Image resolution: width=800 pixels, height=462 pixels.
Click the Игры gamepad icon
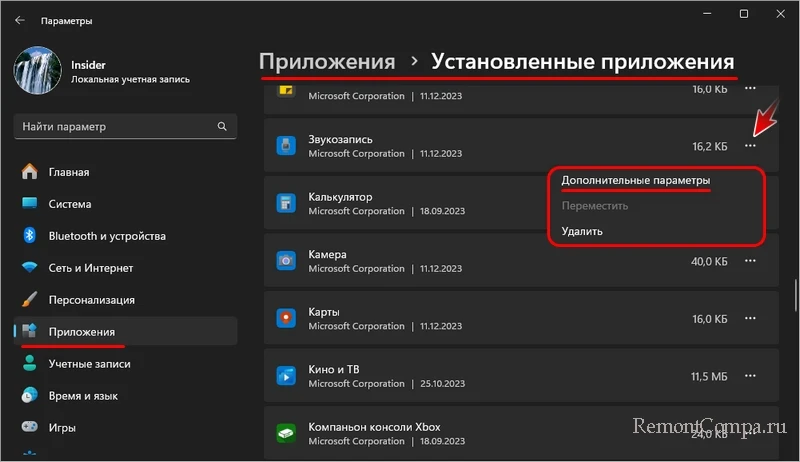click(x=30, y=426)
